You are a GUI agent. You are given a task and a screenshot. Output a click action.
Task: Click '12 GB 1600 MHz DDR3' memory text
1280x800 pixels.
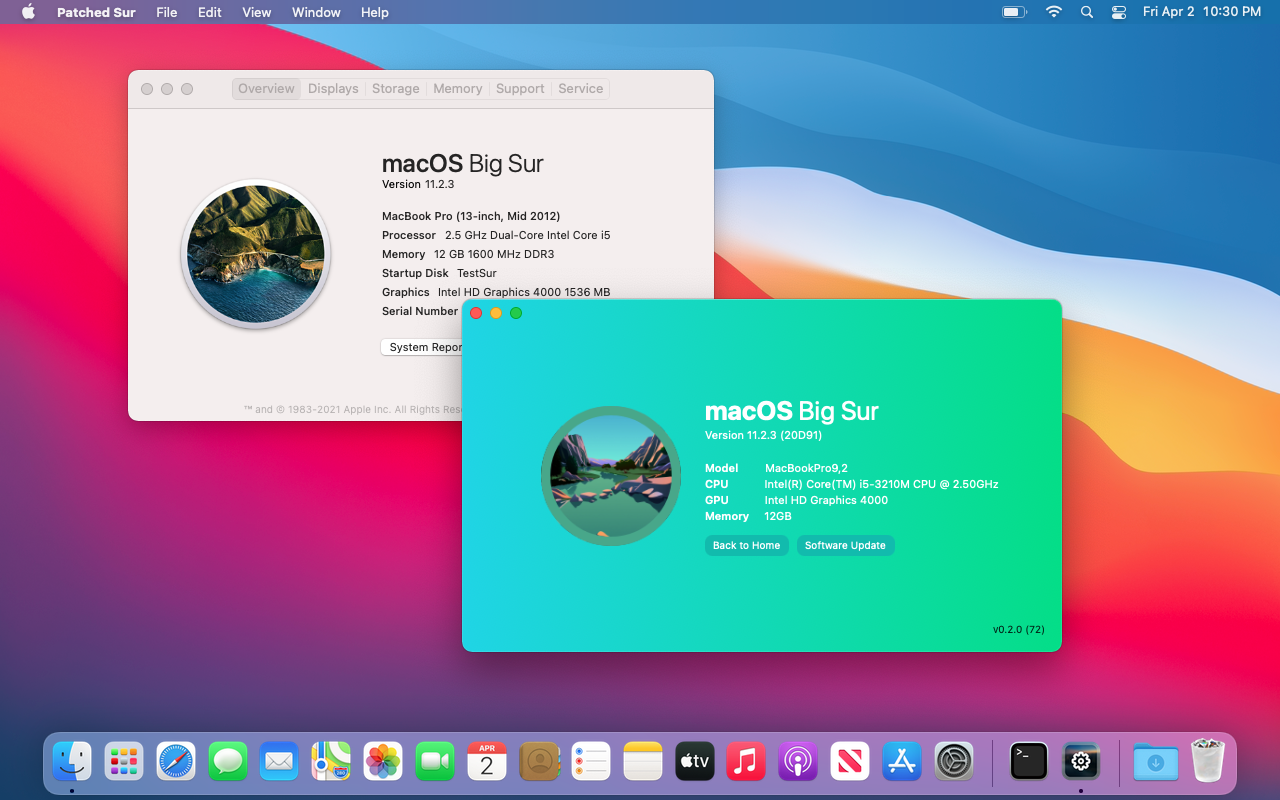tap(494, 254)
